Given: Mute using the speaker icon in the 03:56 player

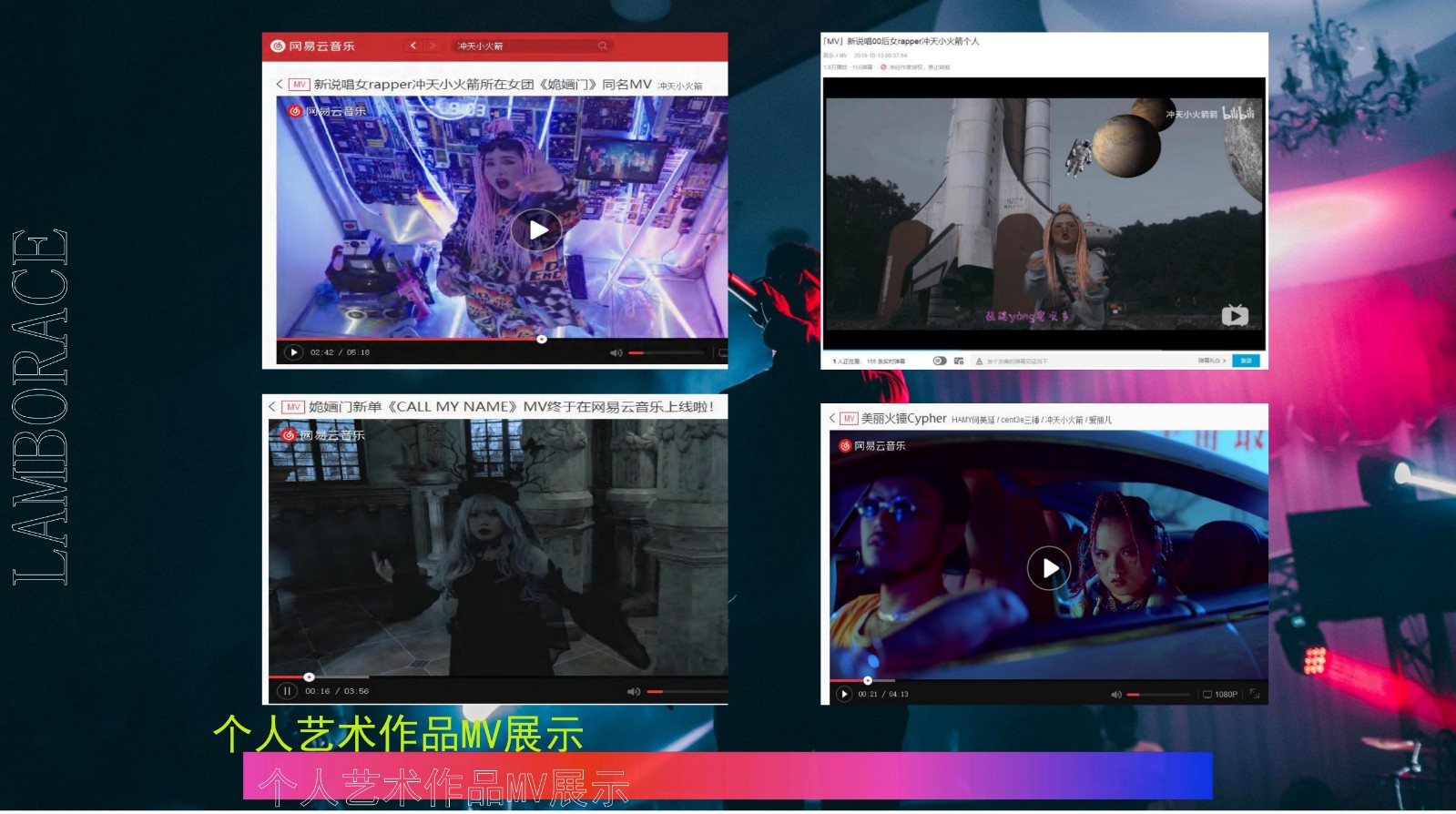Looking at the screenshot, I should click(x=634, y=692).
